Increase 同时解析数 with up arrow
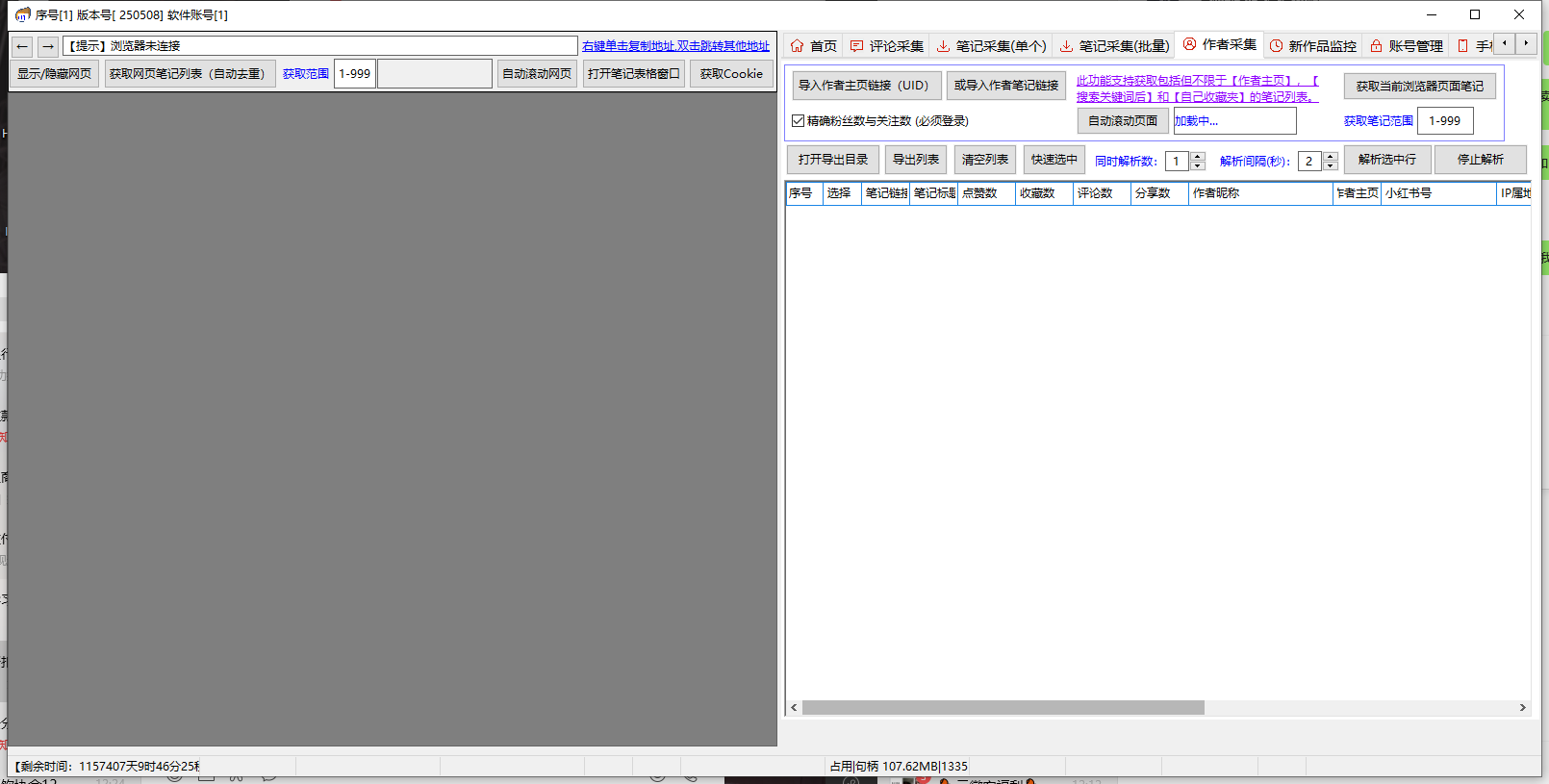This screenshot has height=784, width=1549. point(1198,156)
